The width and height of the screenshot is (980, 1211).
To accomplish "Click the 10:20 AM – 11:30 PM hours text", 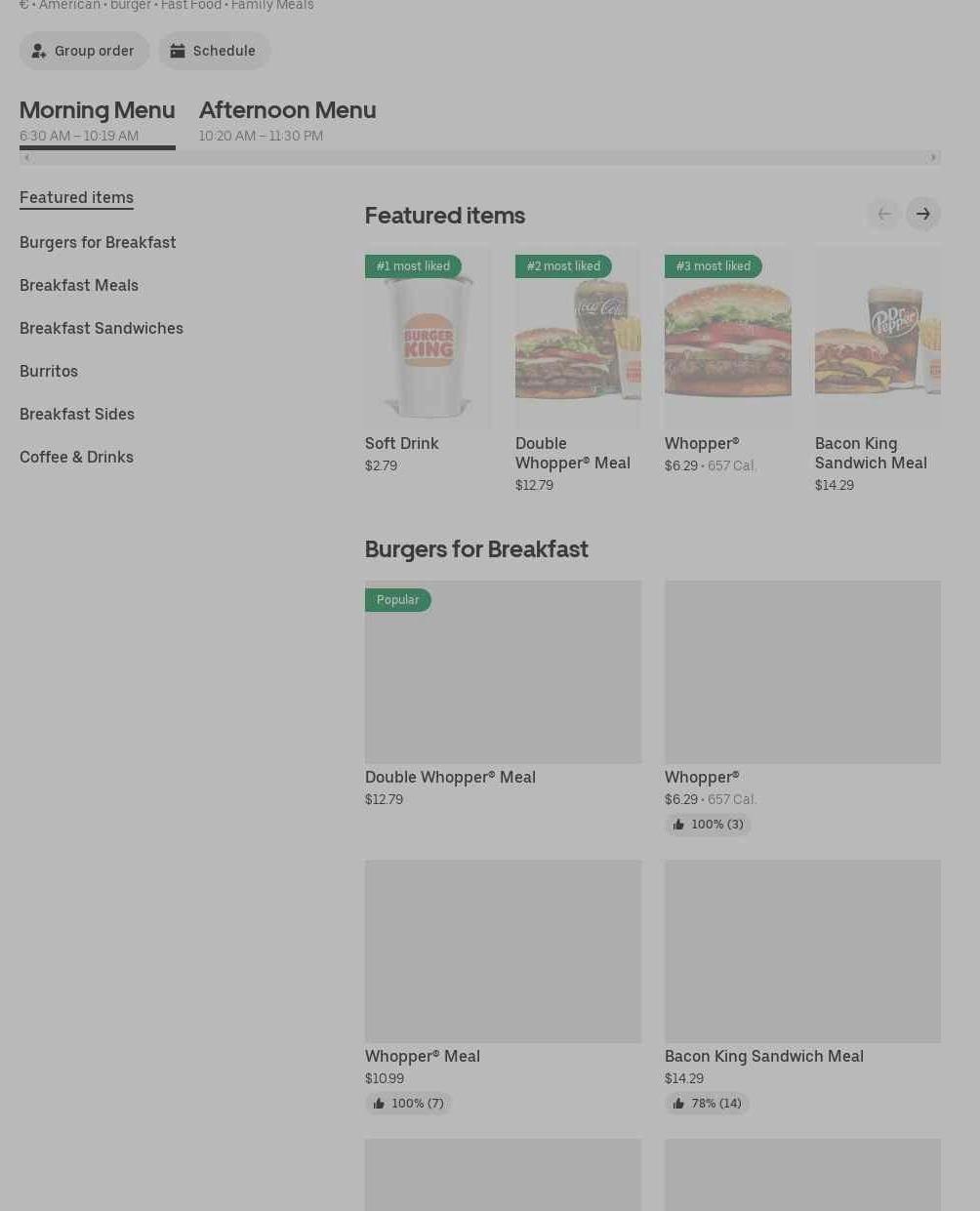I will 261,136.
